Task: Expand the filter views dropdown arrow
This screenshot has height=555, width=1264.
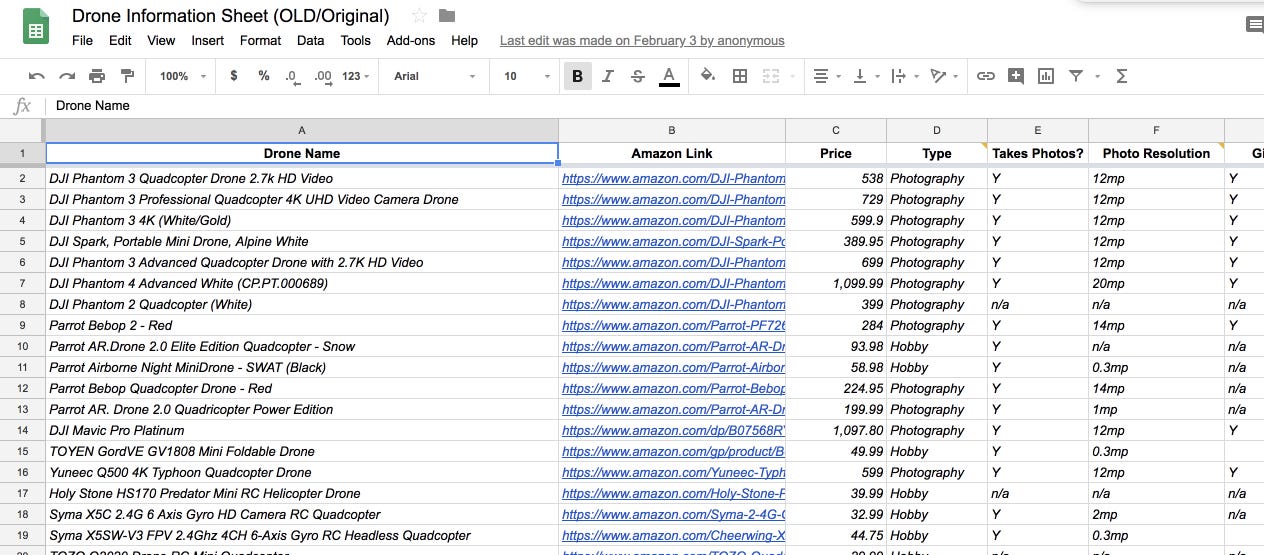Action: [x=1097, y=76]
